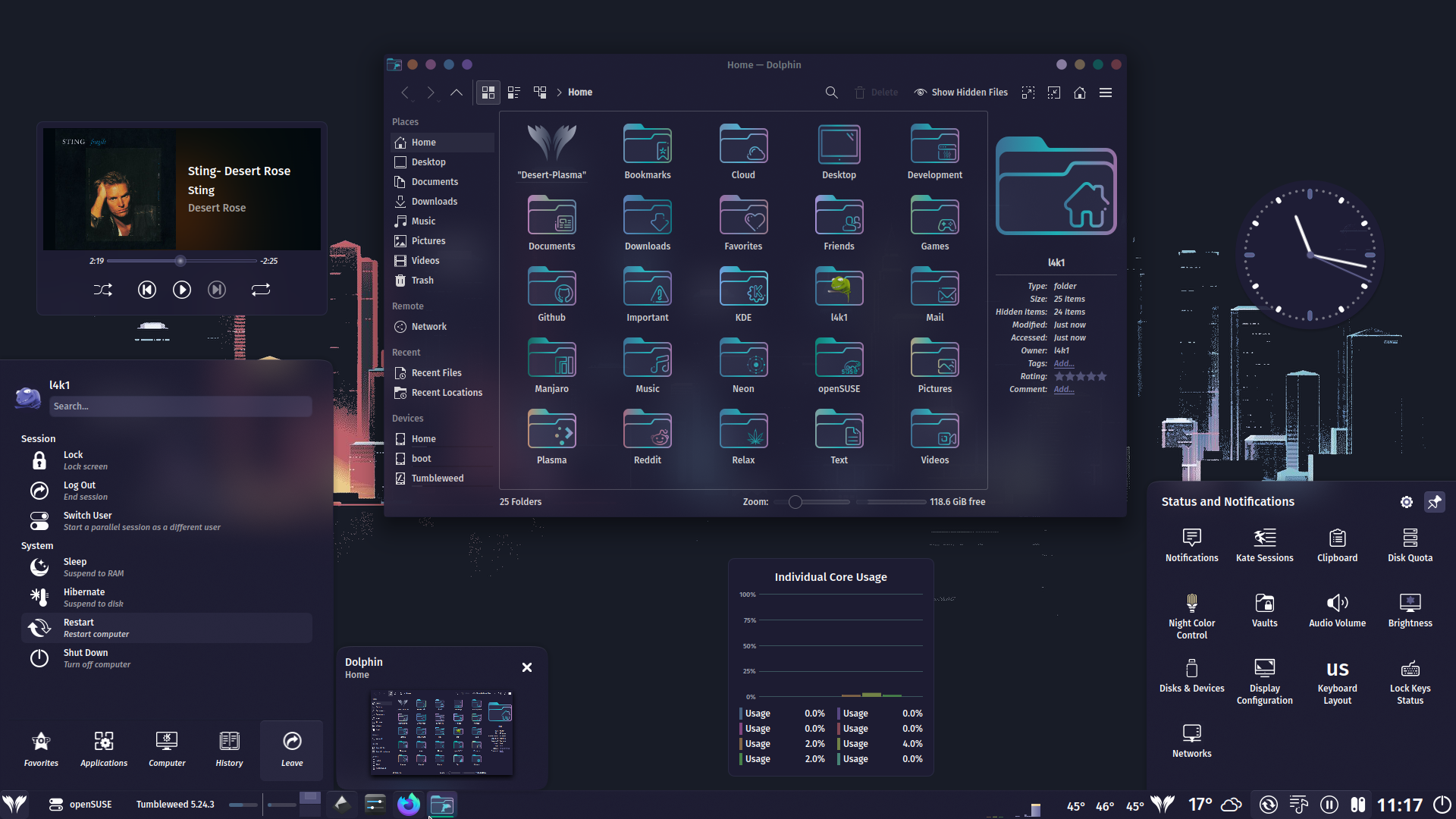Open the openSUSE folder
Screen dimensions: 1456x819
839,366
